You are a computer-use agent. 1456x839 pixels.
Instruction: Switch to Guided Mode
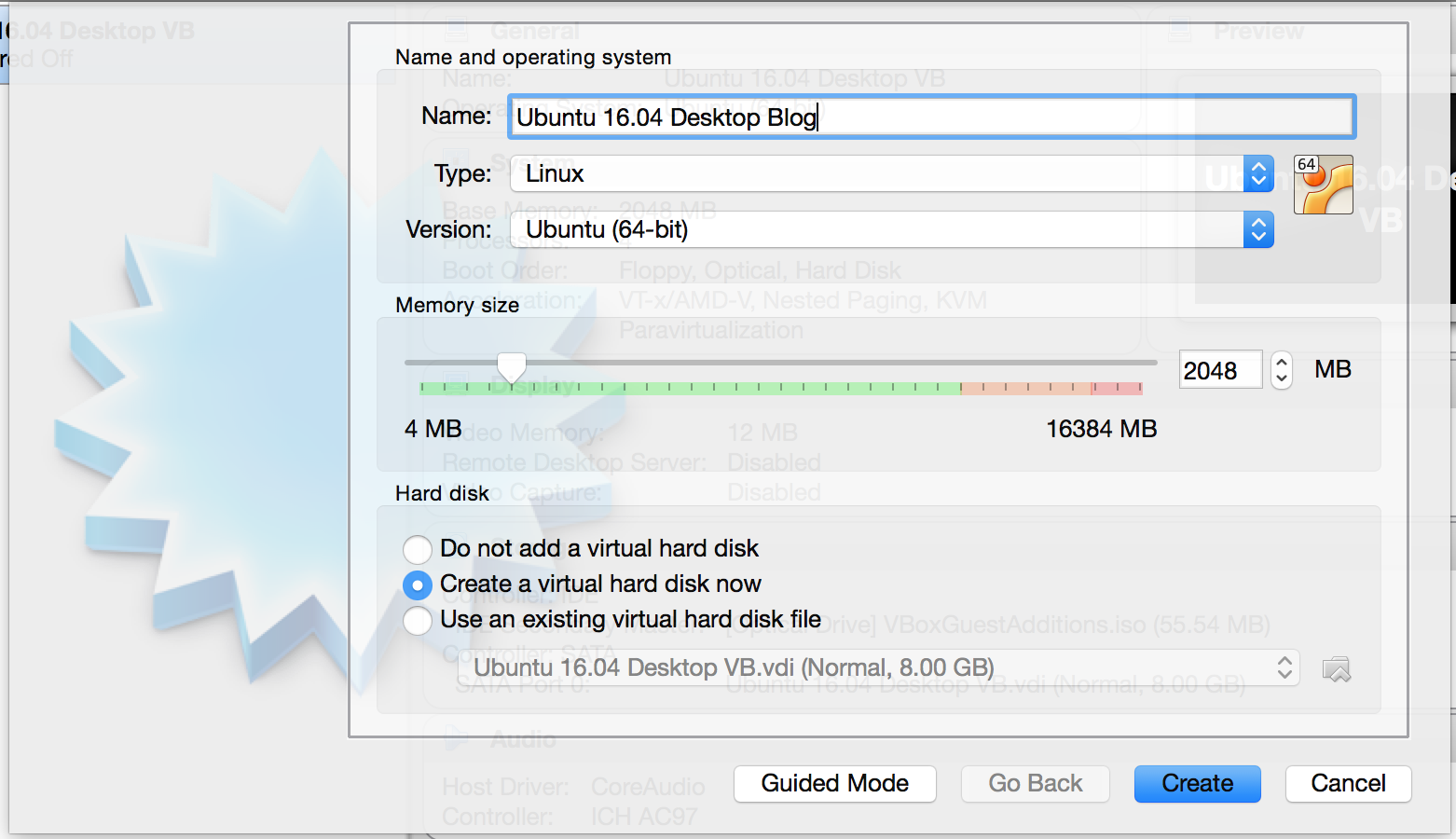(834, 783)
